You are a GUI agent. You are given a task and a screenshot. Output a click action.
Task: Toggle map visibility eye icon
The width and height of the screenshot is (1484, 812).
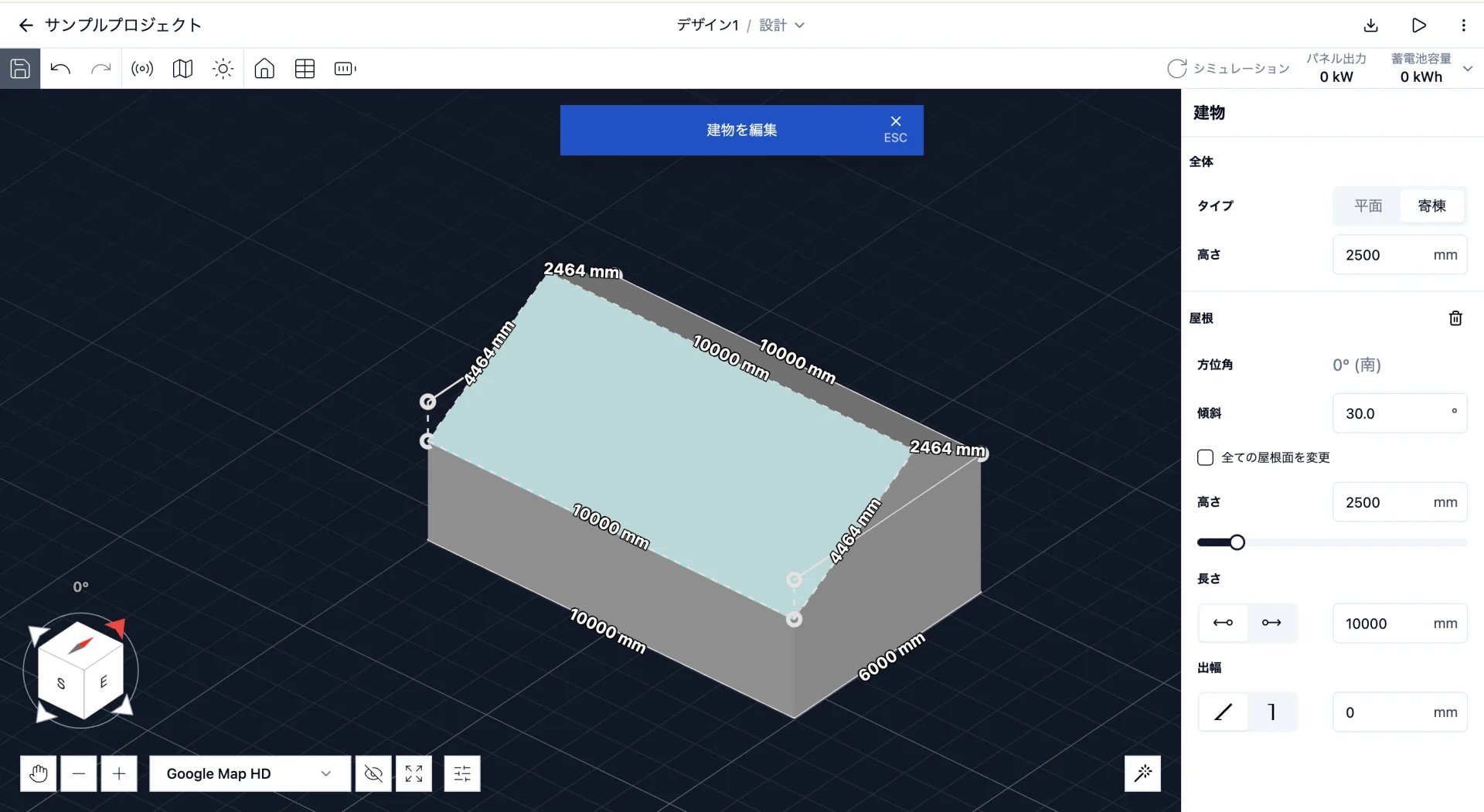373,773
